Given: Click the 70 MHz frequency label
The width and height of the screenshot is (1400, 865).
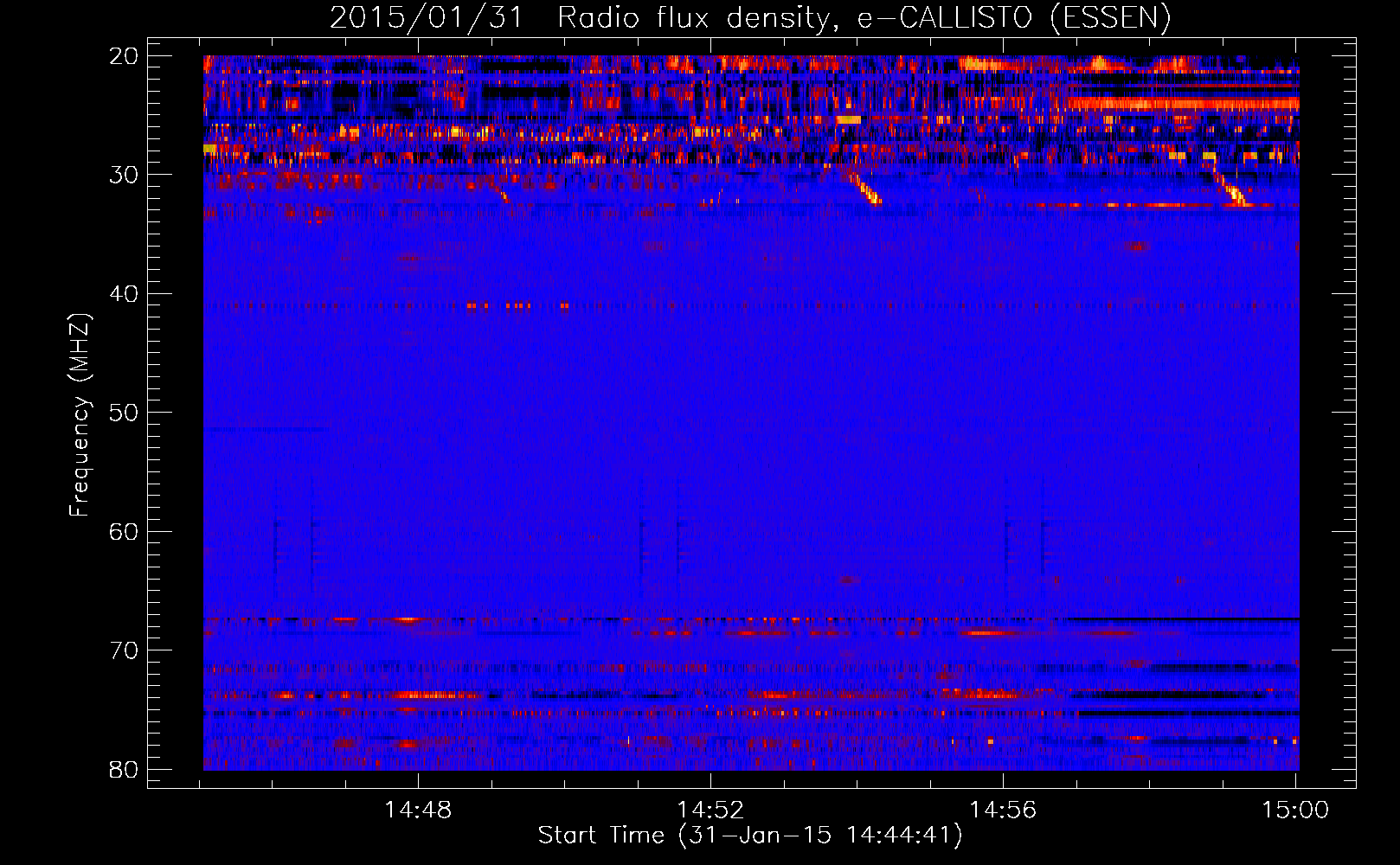Looking at the screenshot, I should [x=124, y=650].
